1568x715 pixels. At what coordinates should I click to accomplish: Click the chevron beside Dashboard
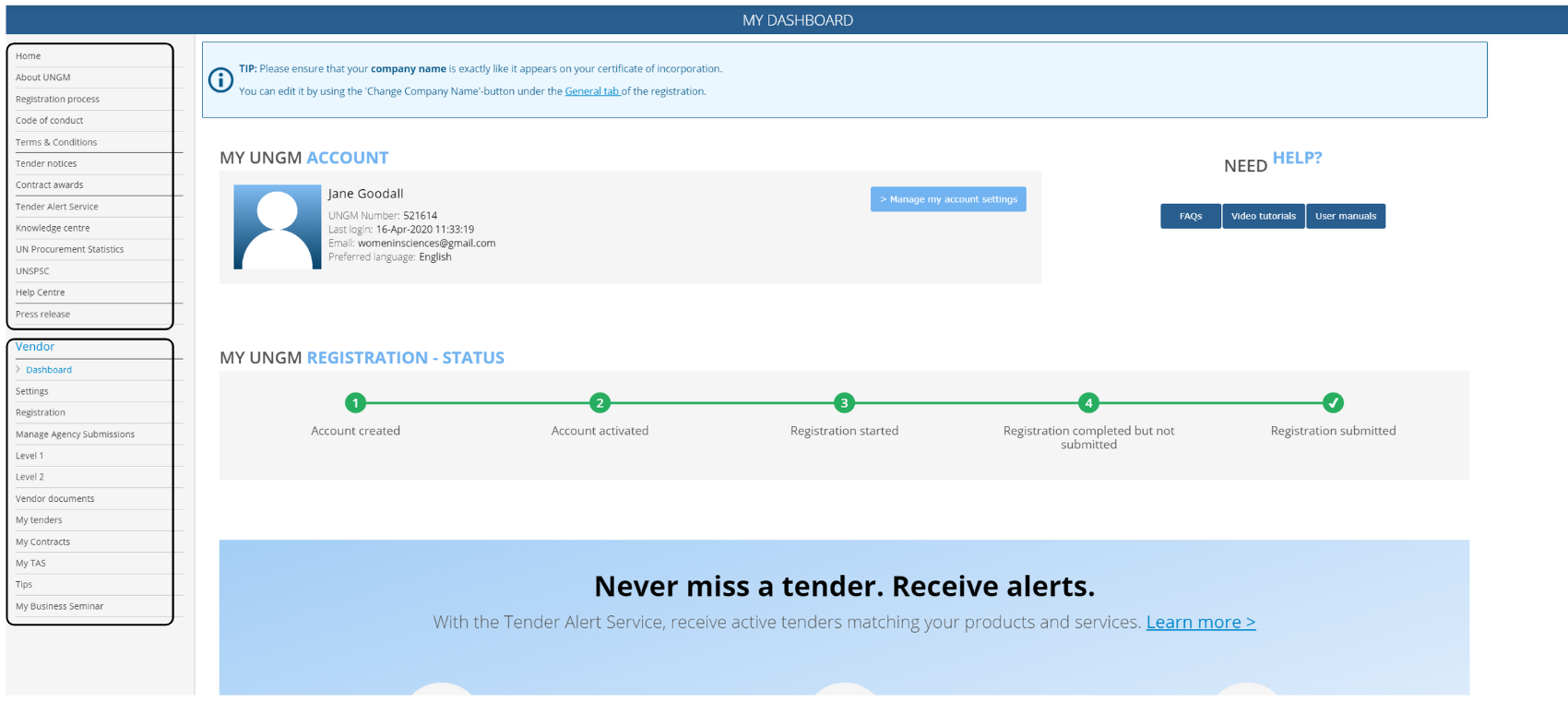(18, 369)
